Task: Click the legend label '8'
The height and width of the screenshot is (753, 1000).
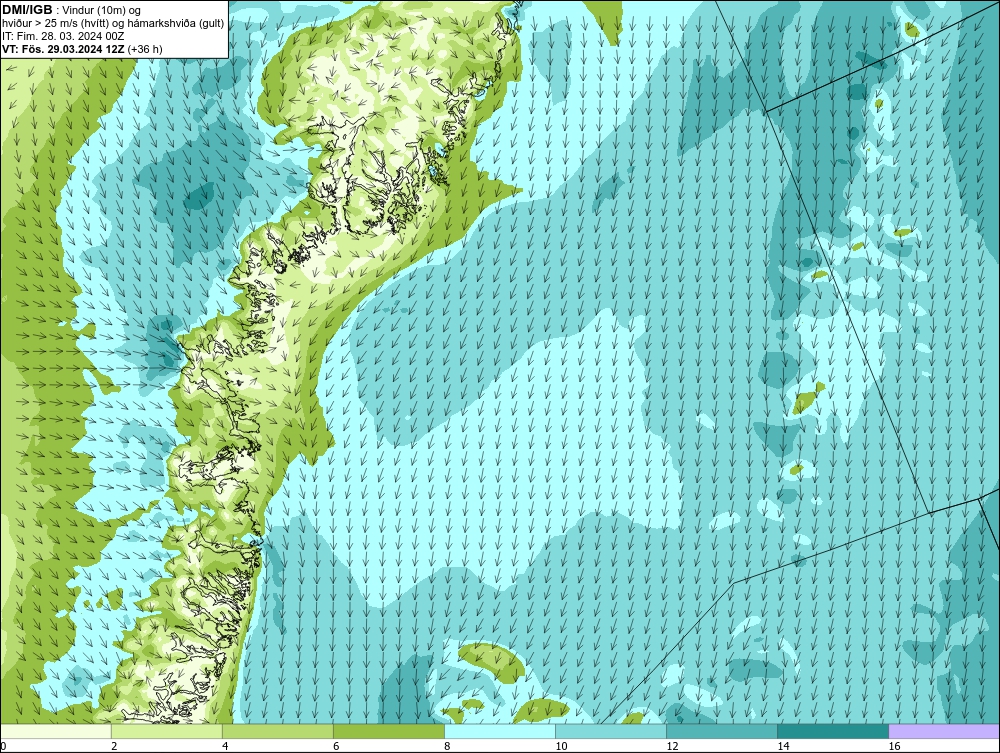Action: (448, 746)
